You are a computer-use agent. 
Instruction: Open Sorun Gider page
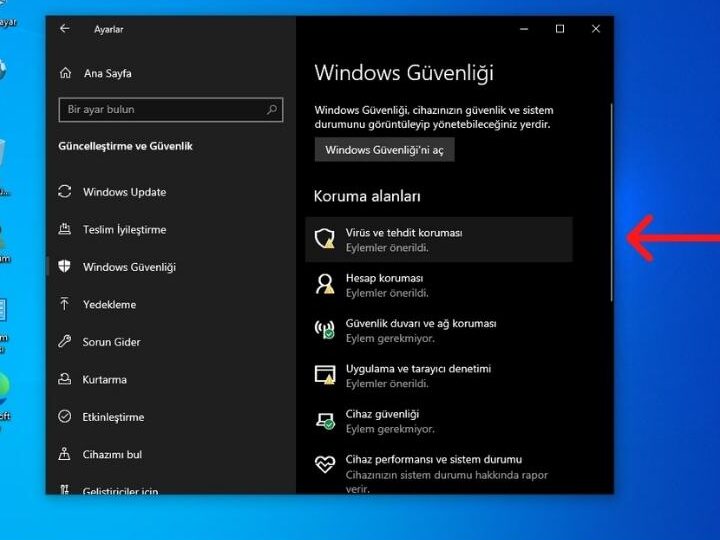coord(112,342)
